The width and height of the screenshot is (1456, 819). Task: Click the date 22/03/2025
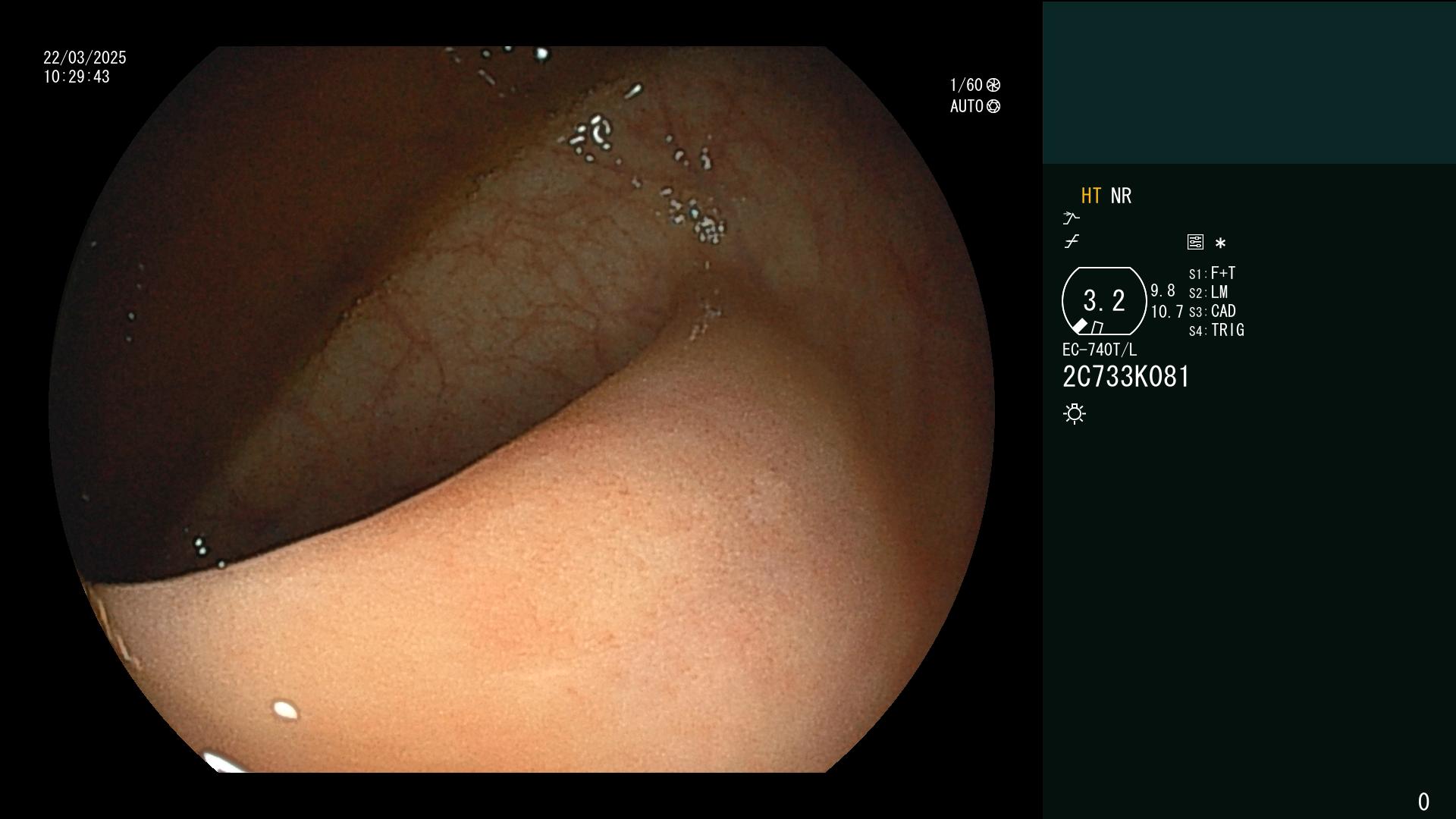click(x=85, y=58)
